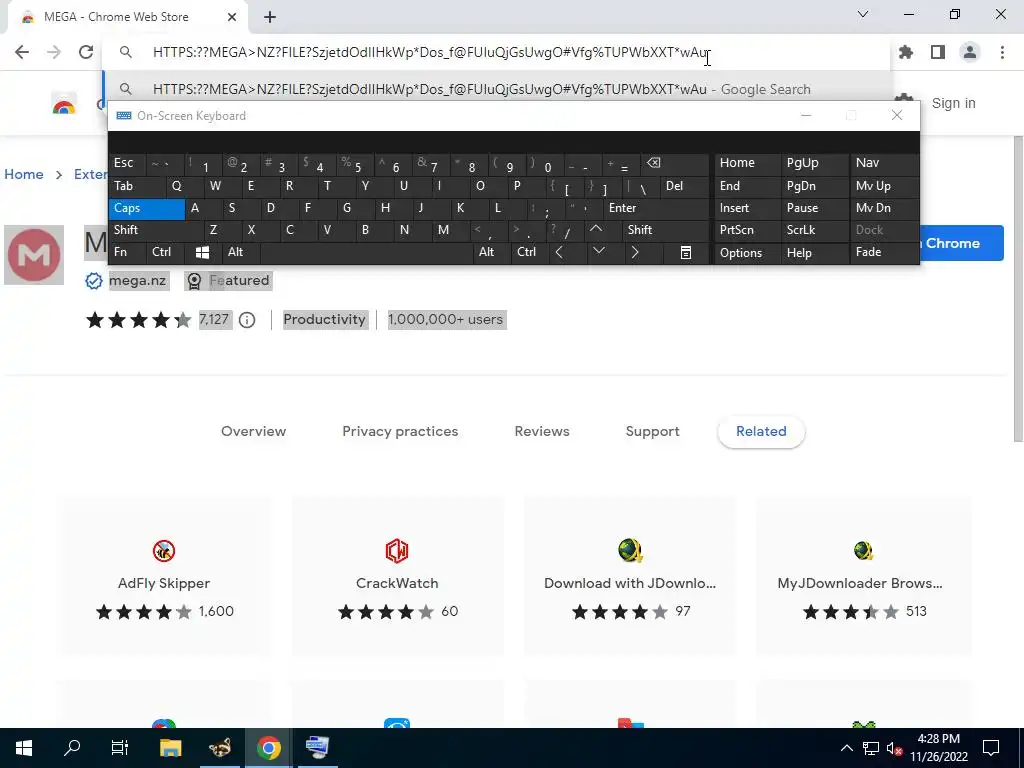This screenshot has width=1024, height=768.
Task: Close the MEGA Chrome Web Store tab
Action: 232,17
